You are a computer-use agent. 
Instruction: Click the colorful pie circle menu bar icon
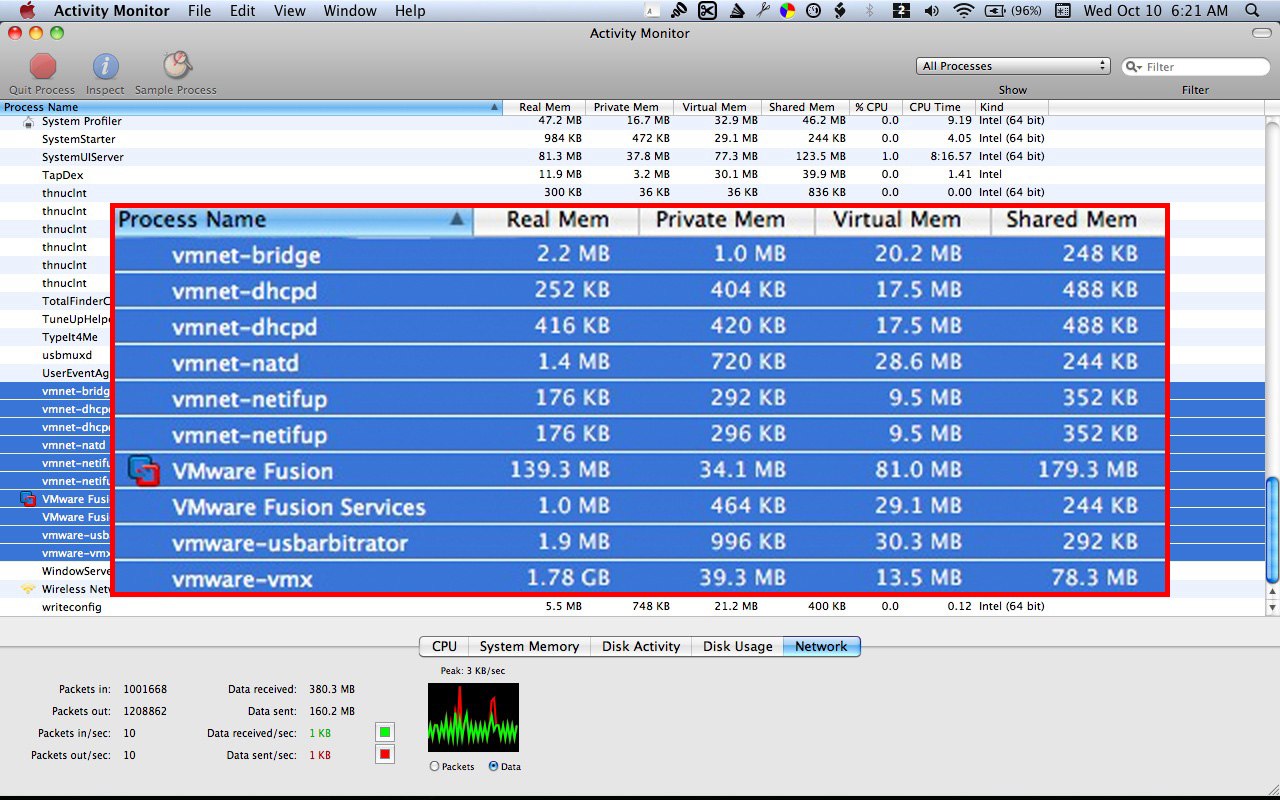point(787,11)
